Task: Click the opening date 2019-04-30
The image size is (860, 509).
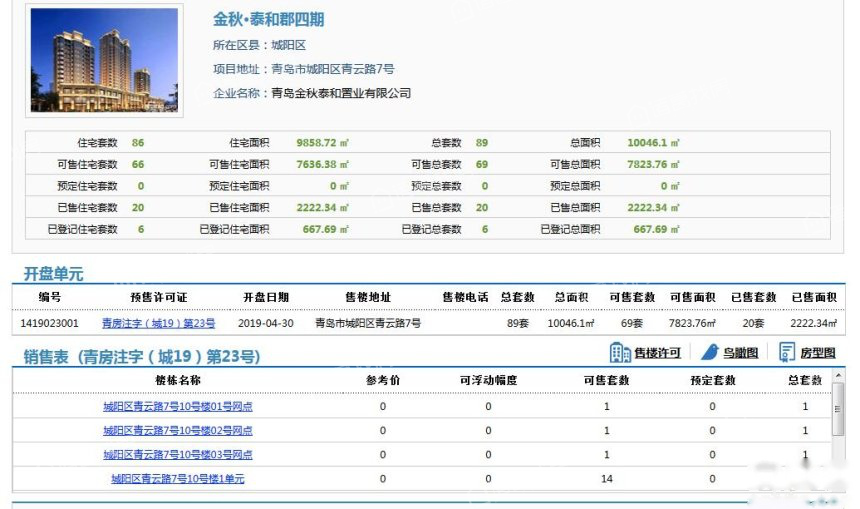Action: point(265,324)
